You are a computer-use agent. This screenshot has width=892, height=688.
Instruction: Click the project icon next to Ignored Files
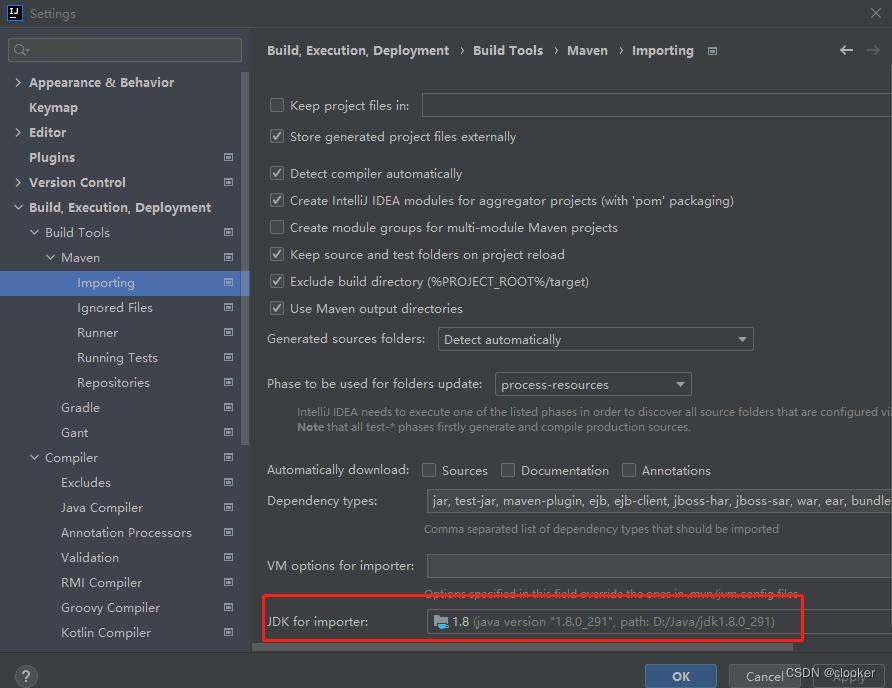[228, 307]
